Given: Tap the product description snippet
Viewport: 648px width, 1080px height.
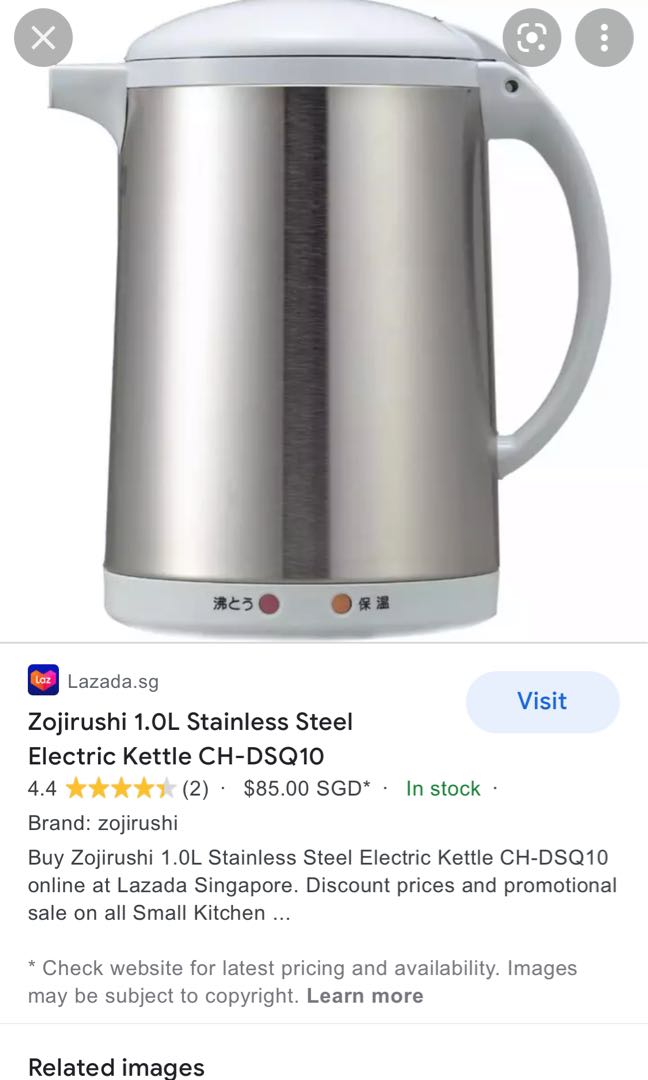Looking at the screenshot, I should pyautogui.click(x=322, y=885).
